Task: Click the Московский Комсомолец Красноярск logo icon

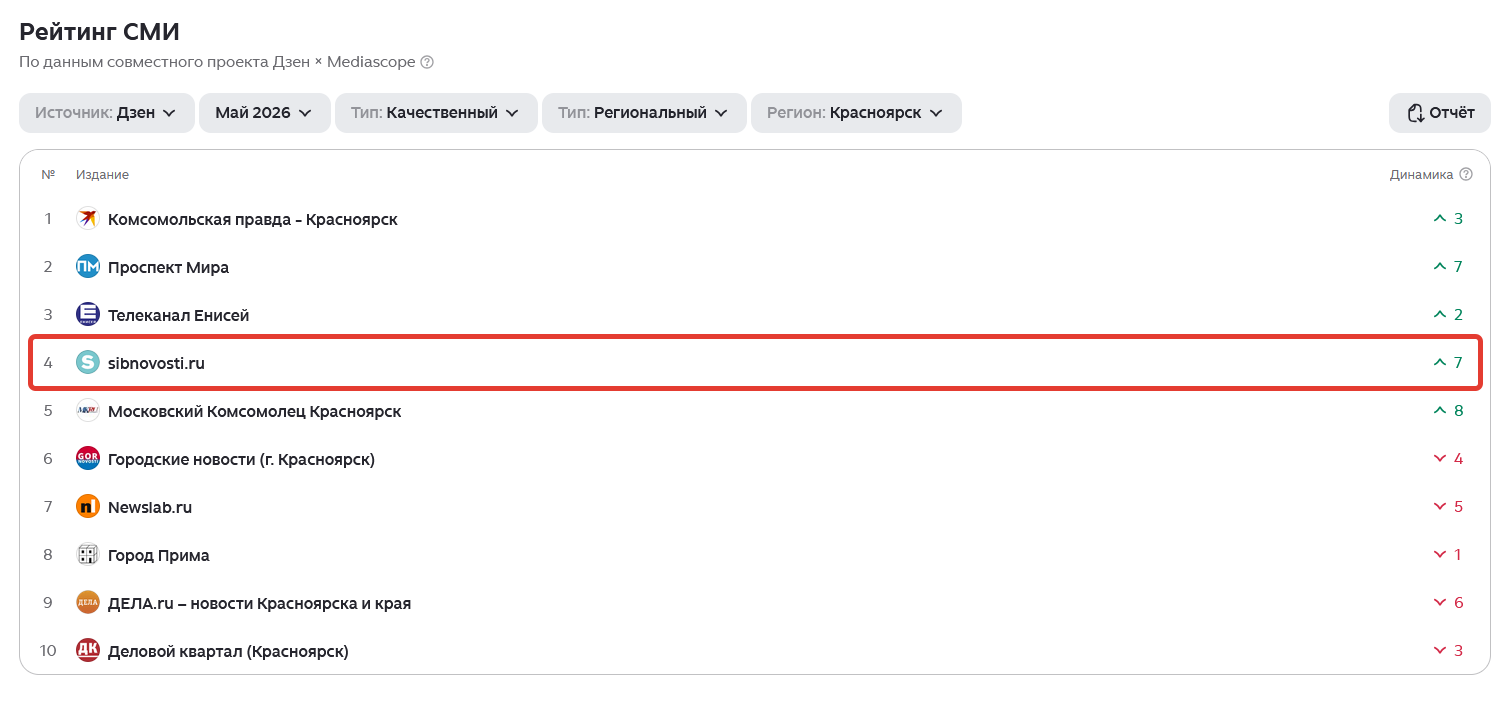Action: tap(88, 411)
